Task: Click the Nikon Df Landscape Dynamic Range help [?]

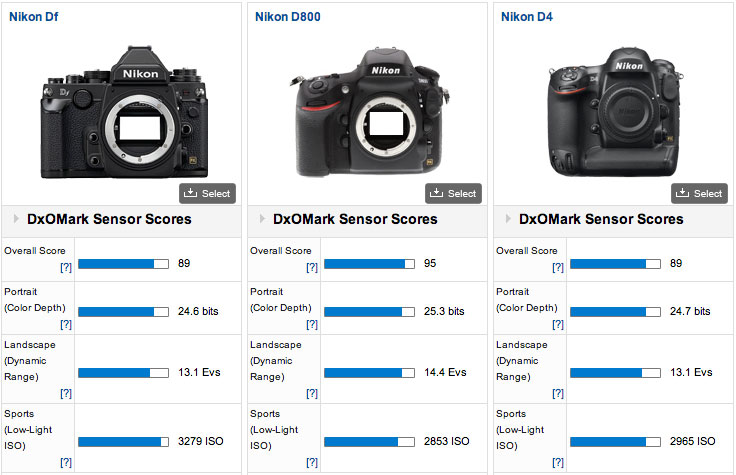Action: 66,393
